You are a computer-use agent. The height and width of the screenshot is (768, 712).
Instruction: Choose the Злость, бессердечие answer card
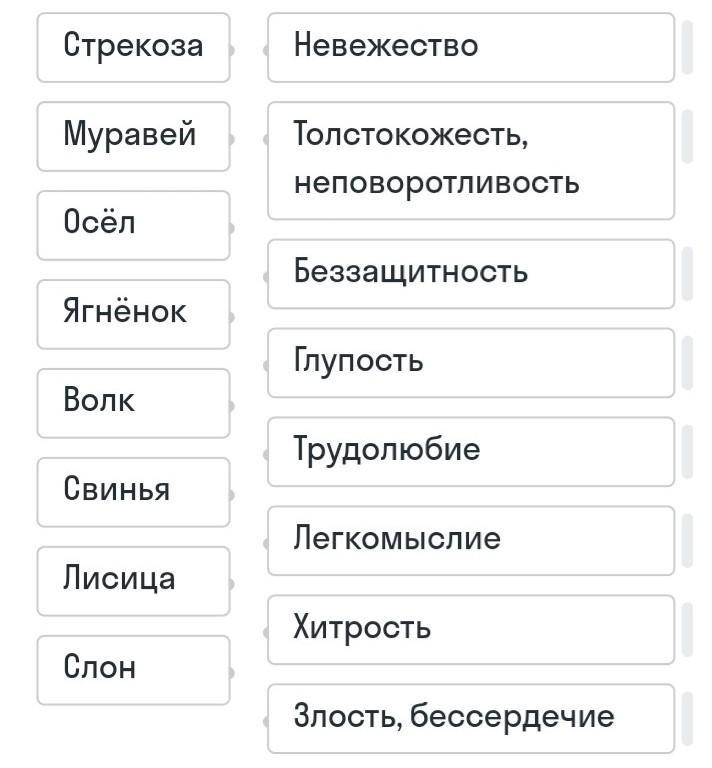point(470,718)
